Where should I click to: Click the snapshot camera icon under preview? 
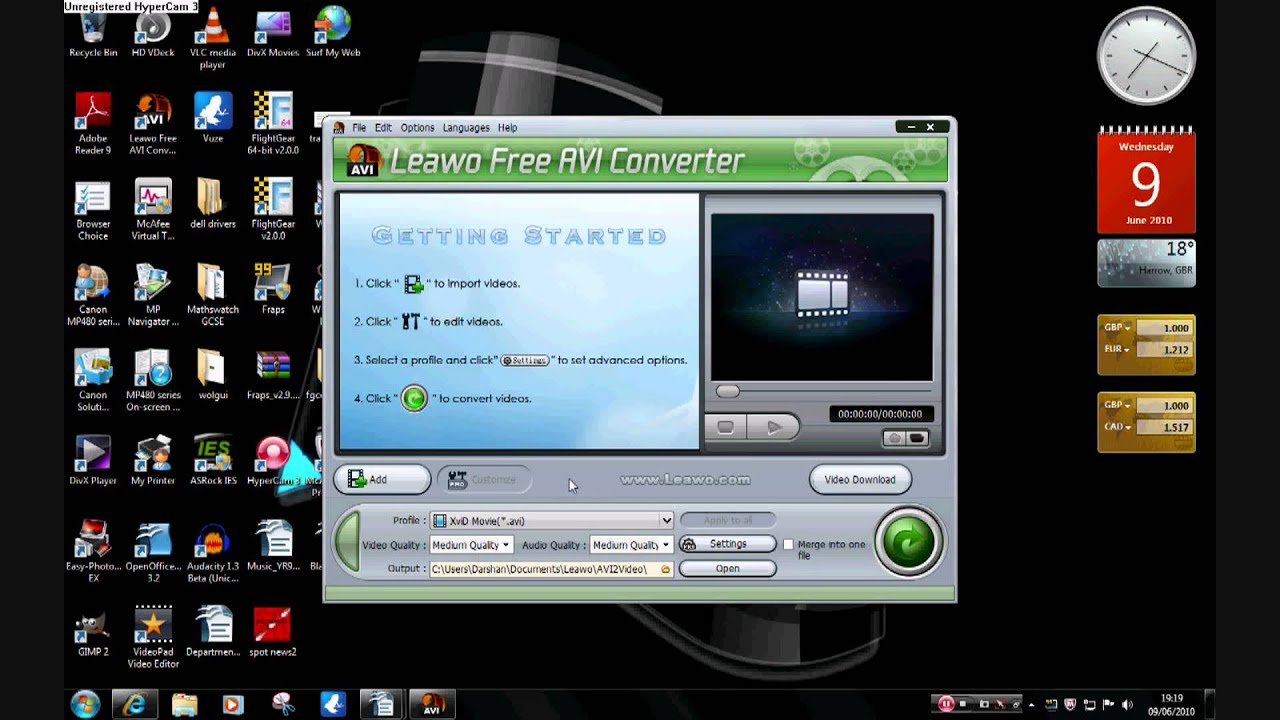click(x=895, y=439)
